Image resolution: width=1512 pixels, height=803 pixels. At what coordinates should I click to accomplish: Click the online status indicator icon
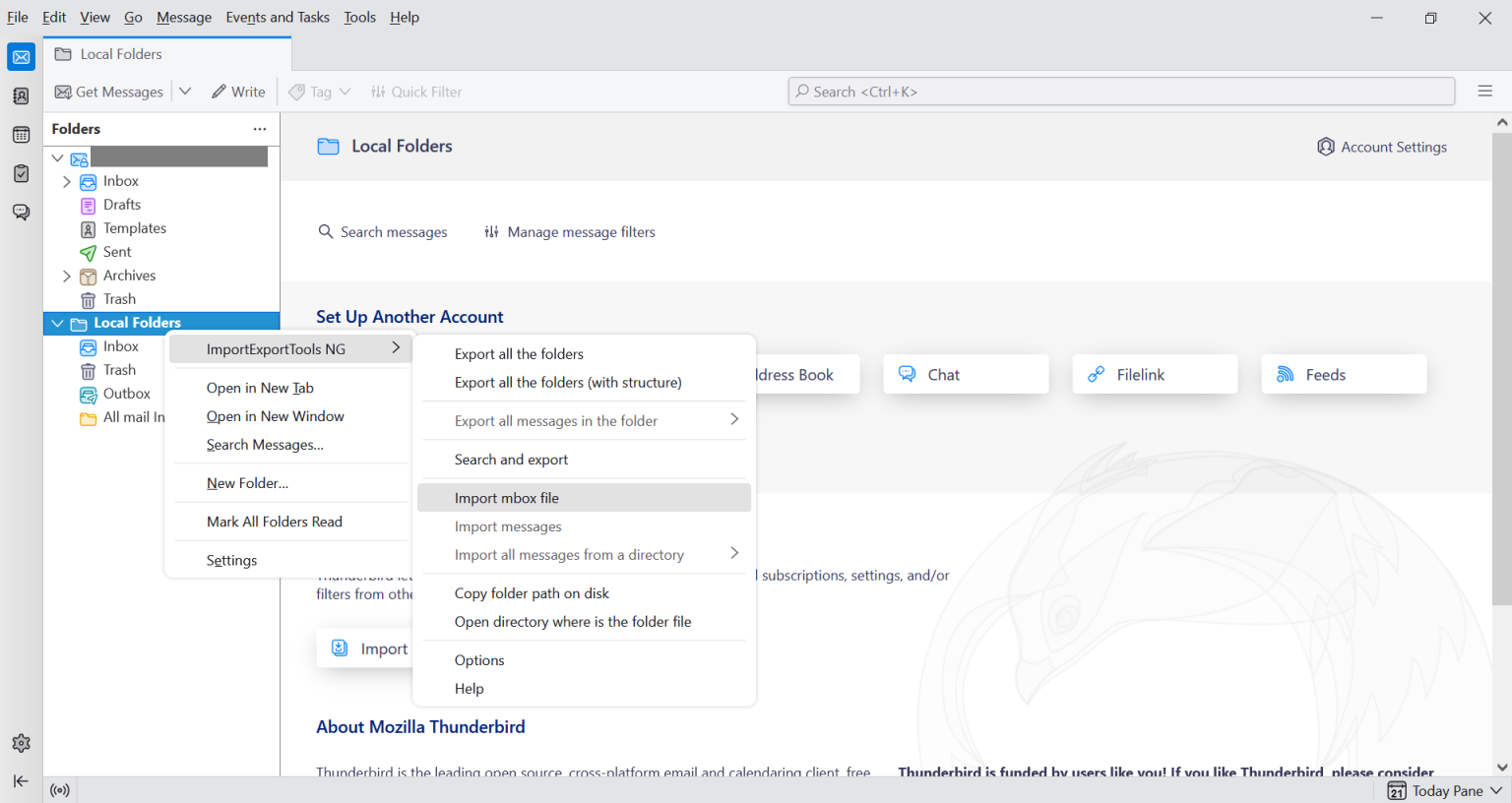tap(60, 790)
